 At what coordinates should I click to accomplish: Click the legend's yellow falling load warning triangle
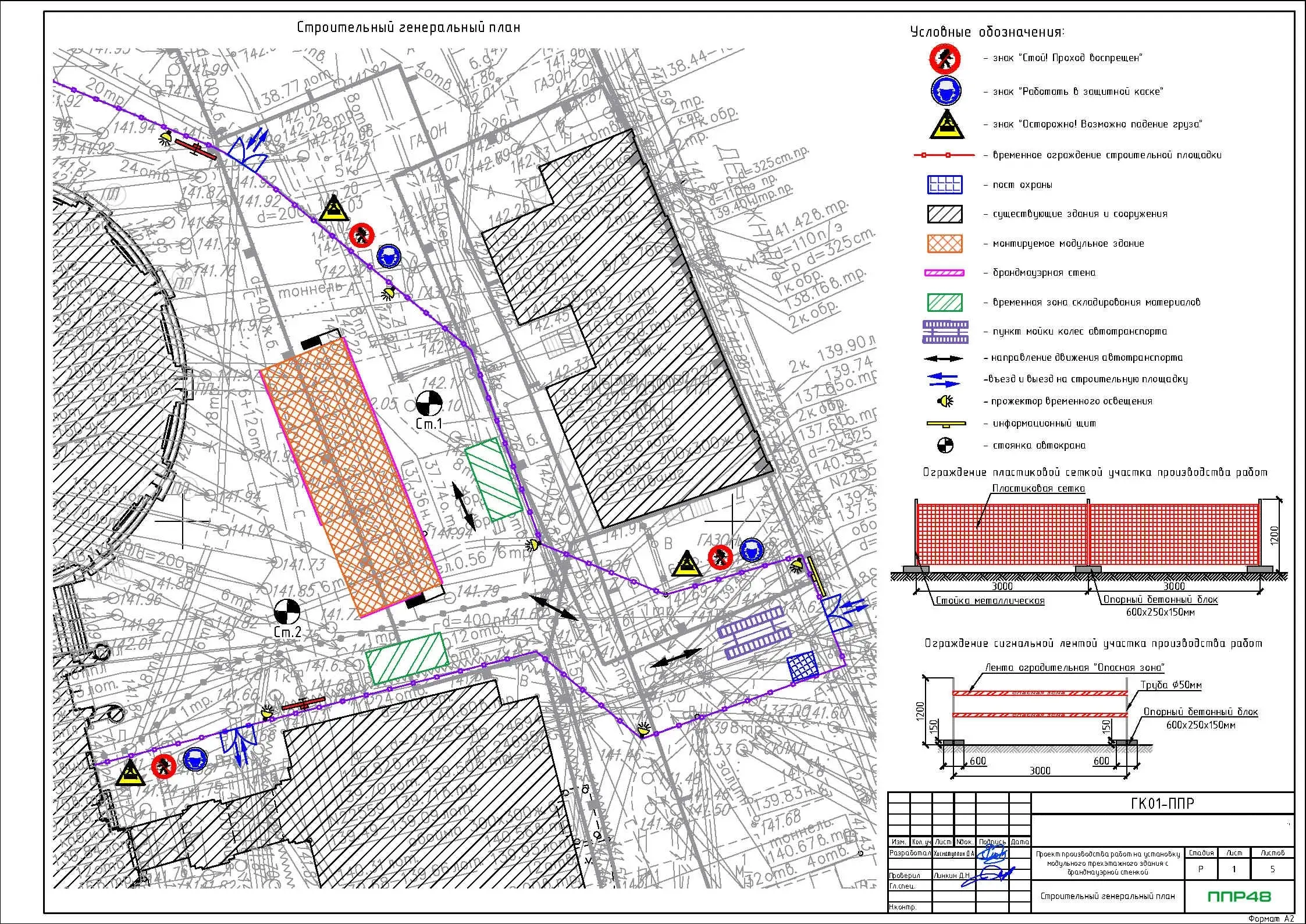click(946, 125)
